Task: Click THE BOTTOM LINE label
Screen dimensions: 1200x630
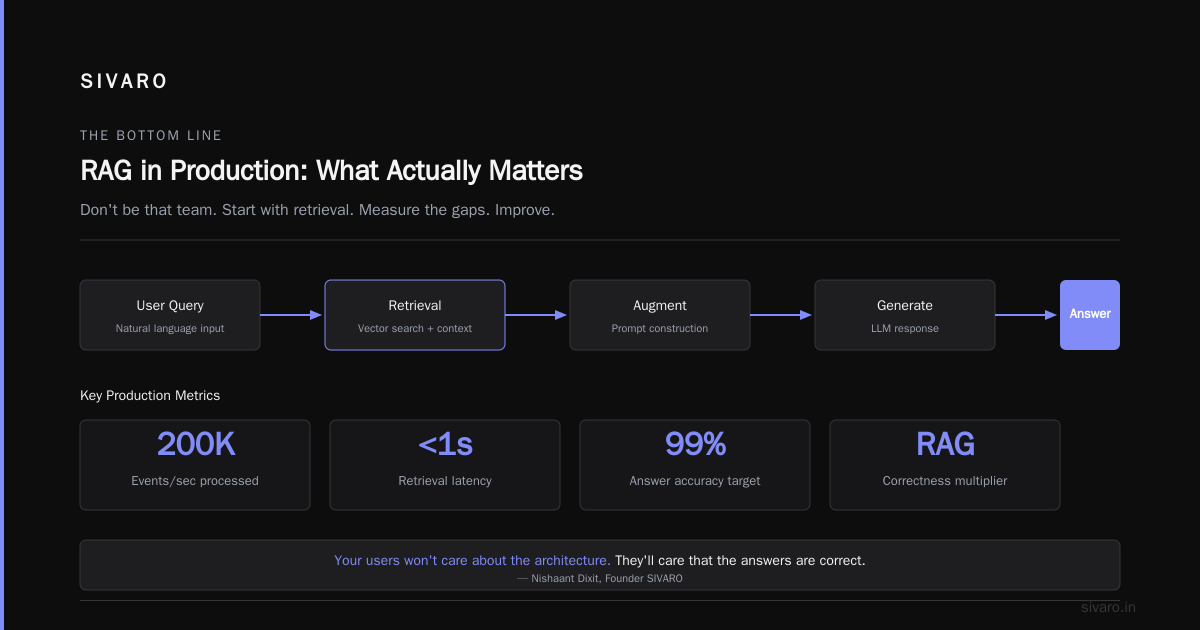Action: 151,135
